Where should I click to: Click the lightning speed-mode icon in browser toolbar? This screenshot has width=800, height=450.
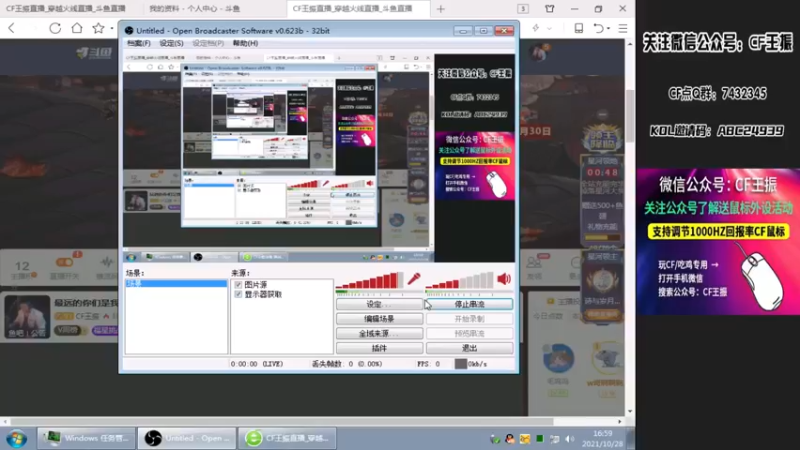(x=536, y=28)
